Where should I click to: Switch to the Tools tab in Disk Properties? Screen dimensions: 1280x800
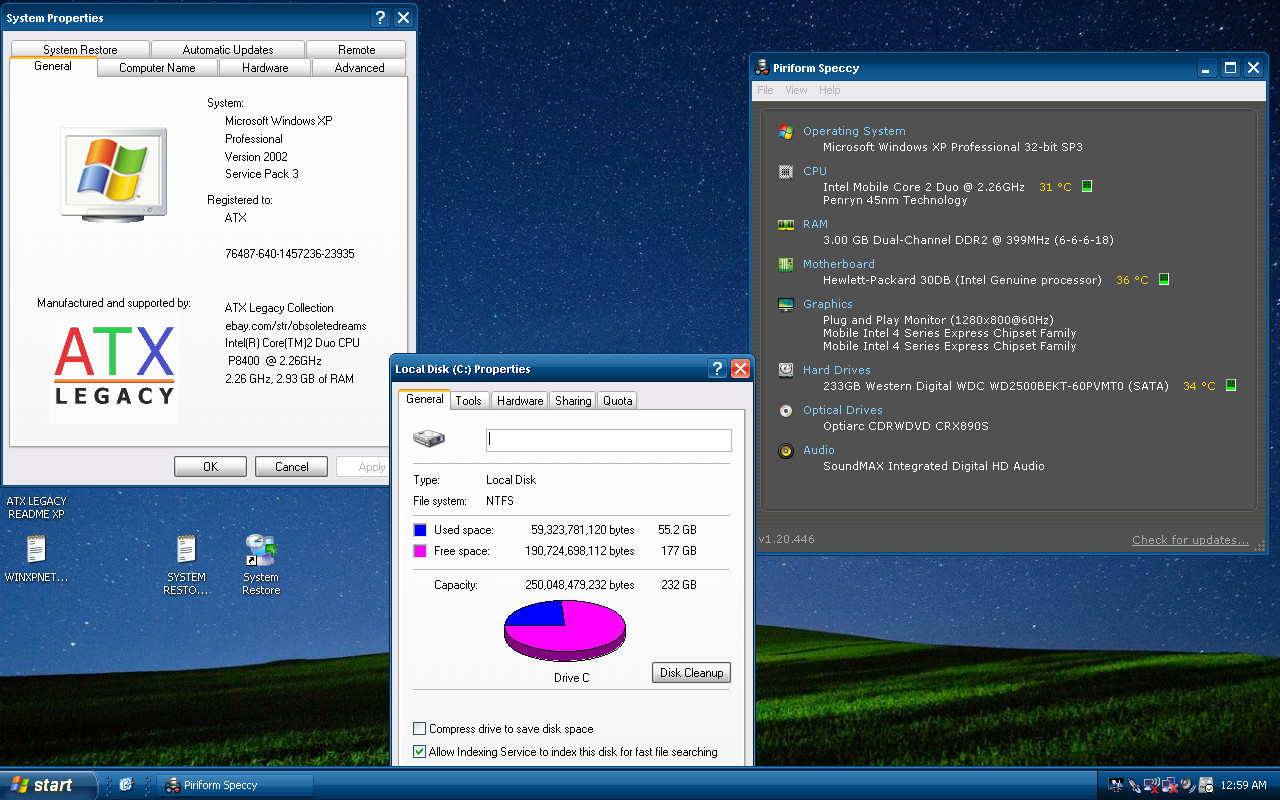coord(468,400)
